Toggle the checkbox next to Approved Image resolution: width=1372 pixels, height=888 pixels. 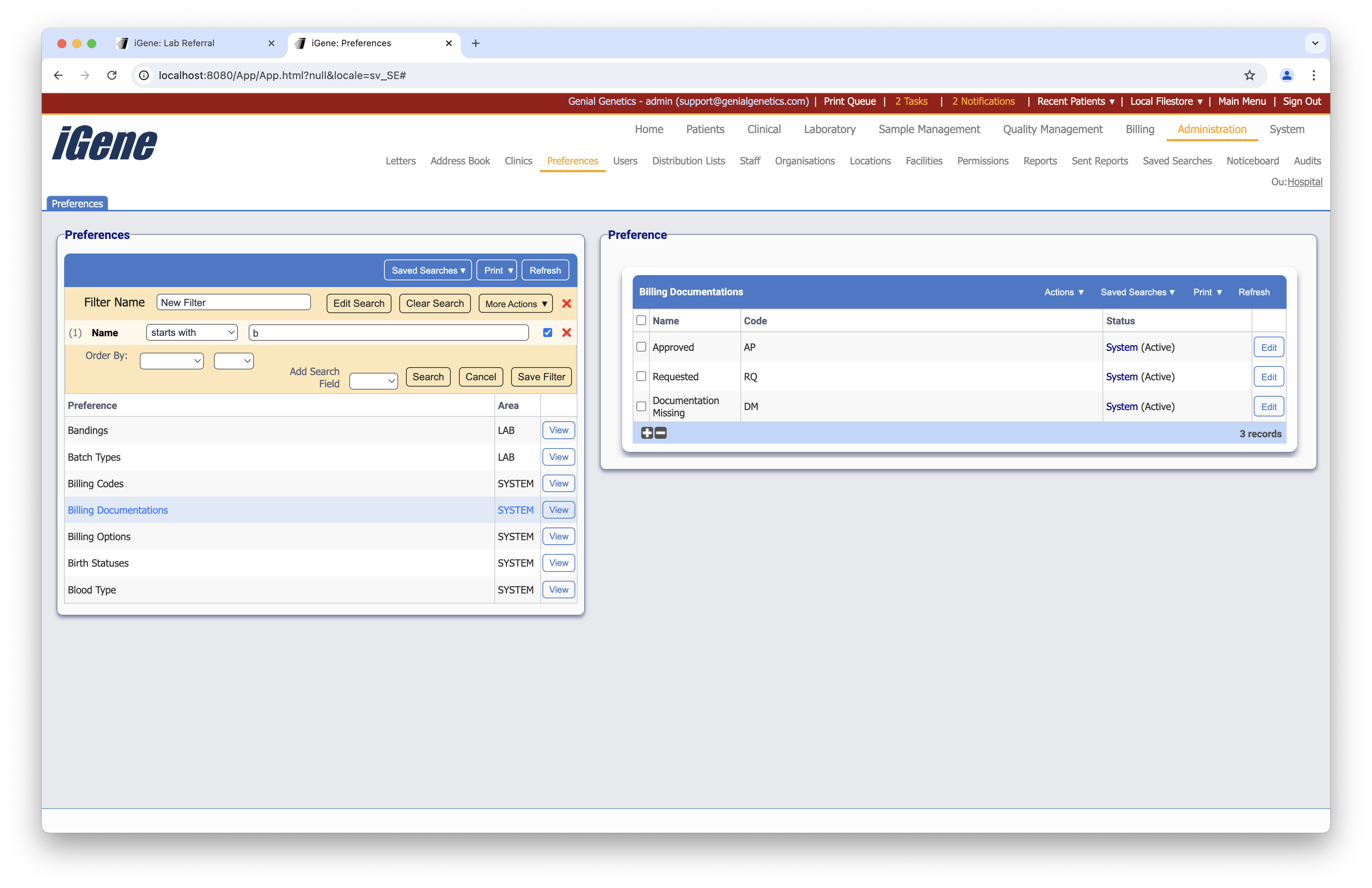(641, 347)
